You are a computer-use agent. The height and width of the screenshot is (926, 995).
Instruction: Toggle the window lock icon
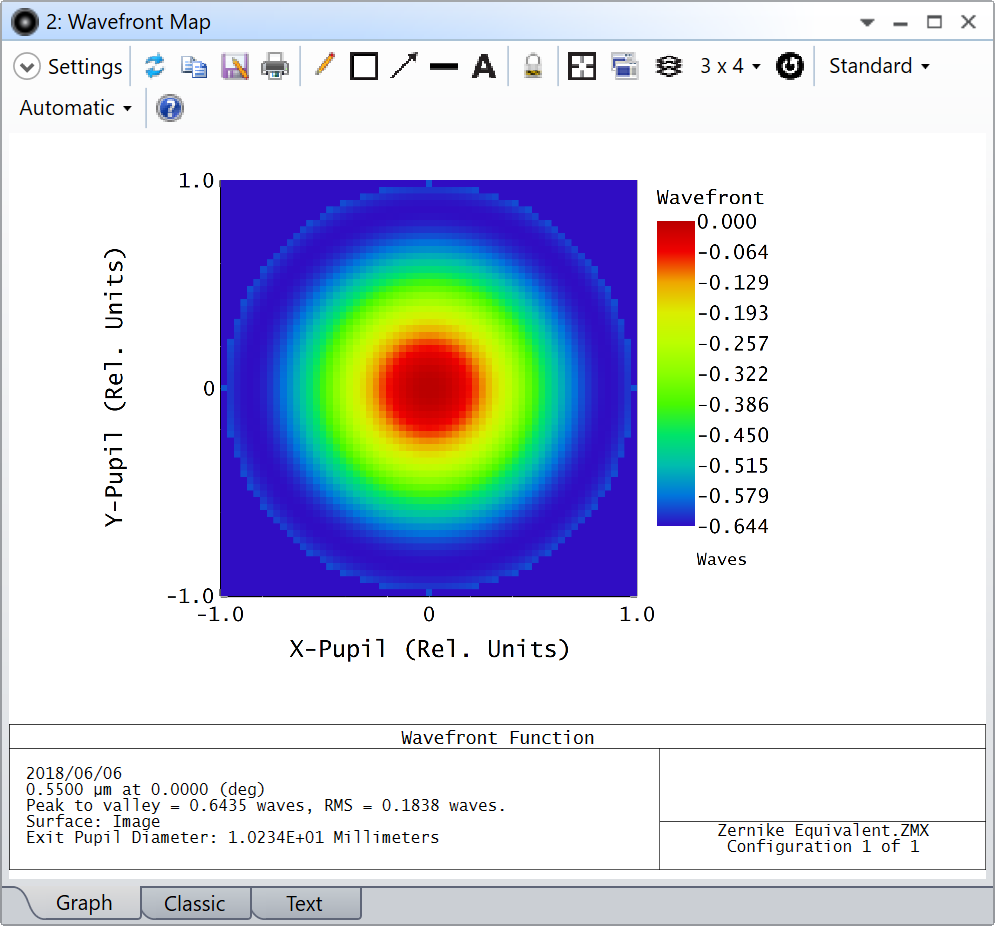[532, 65]
